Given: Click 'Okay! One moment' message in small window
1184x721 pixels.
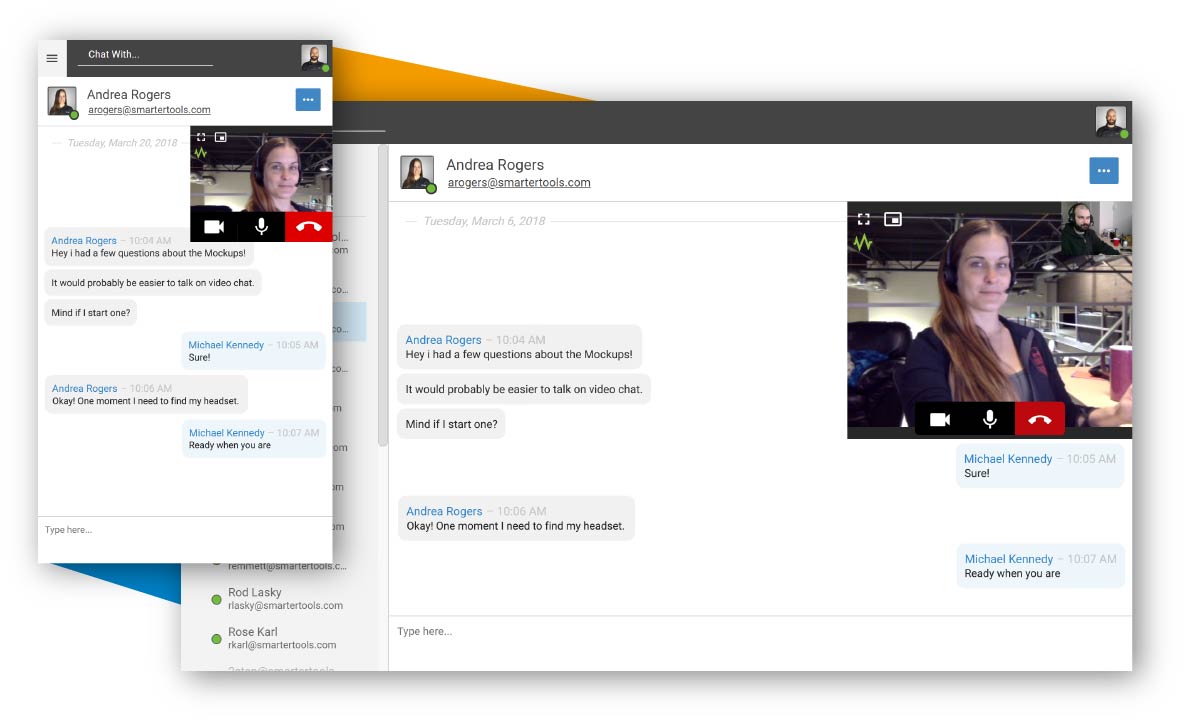Looking at the screenshot, I should [x=146, y=395].
